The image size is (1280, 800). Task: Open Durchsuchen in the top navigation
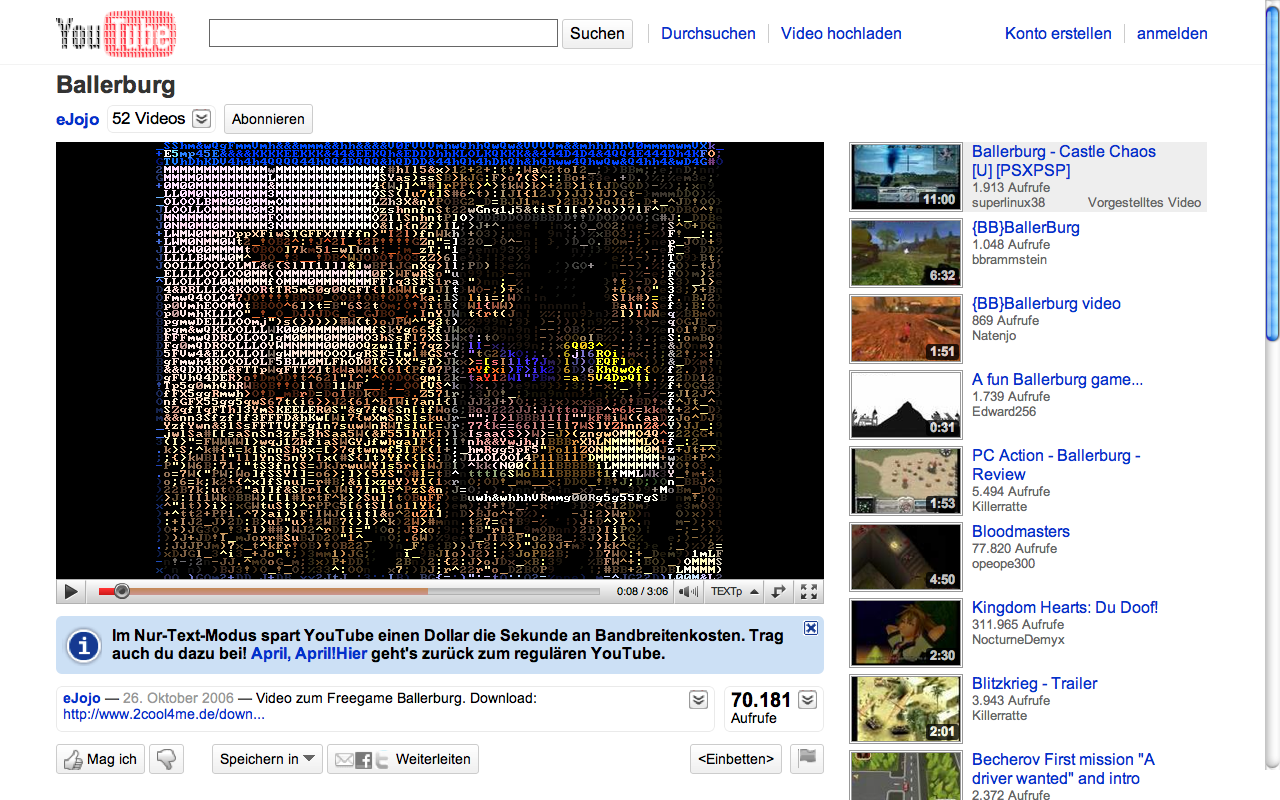(708, 33)
